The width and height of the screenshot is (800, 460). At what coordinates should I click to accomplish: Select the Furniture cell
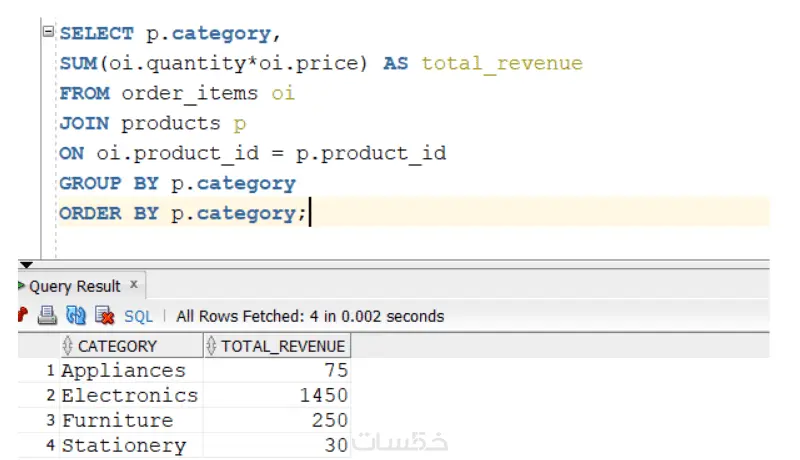click(x=131, y=420)
